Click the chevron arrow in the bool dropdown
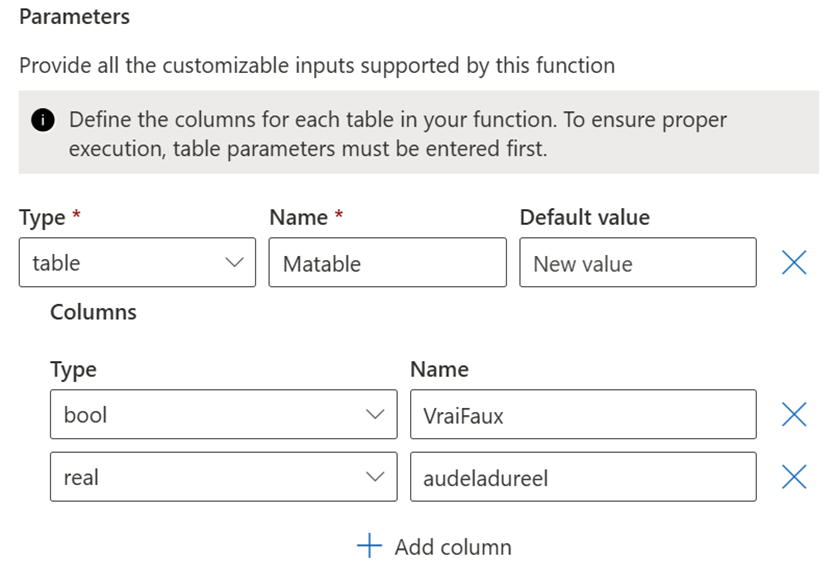 pos(375,414)
